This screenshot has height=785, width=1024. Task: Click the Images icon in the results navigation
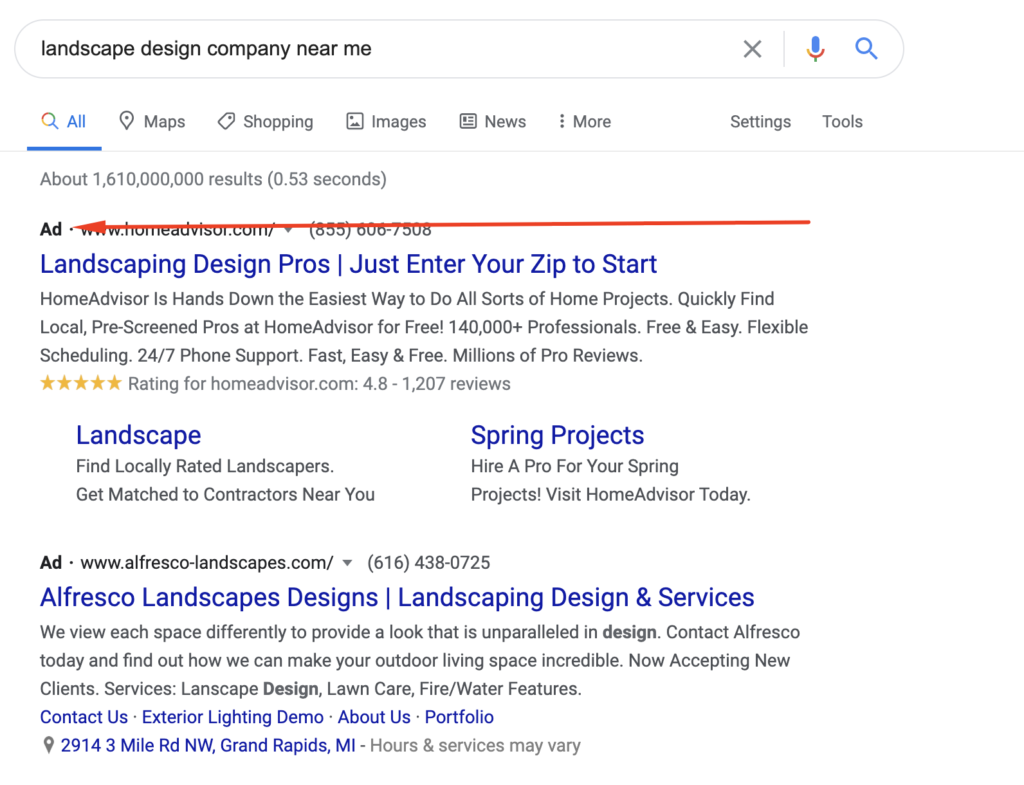[354, 120]
